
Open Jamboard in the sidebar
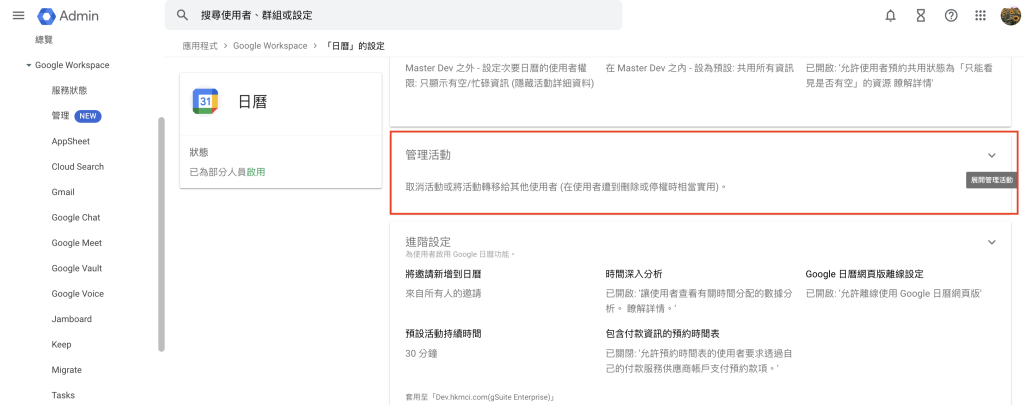click(72, 319)
